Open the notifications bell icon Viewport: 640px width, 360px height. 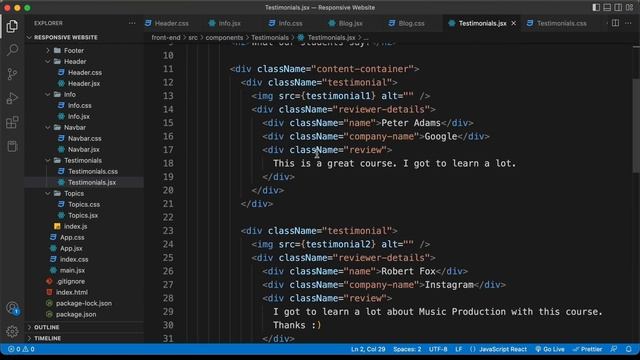(629, 349)
